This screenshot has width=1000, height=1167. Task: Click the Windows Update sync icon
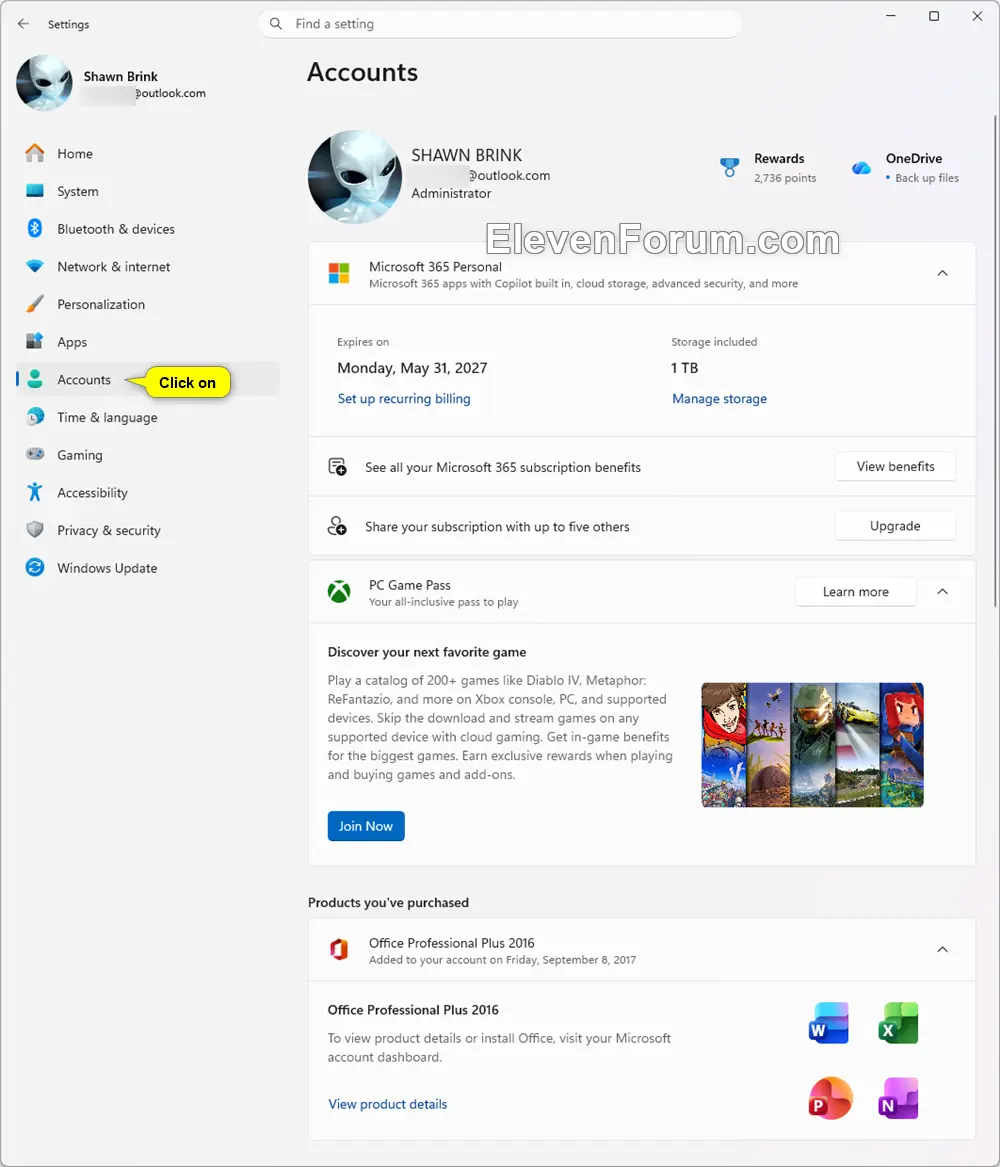pyautogui.click(x=35, y=567)
